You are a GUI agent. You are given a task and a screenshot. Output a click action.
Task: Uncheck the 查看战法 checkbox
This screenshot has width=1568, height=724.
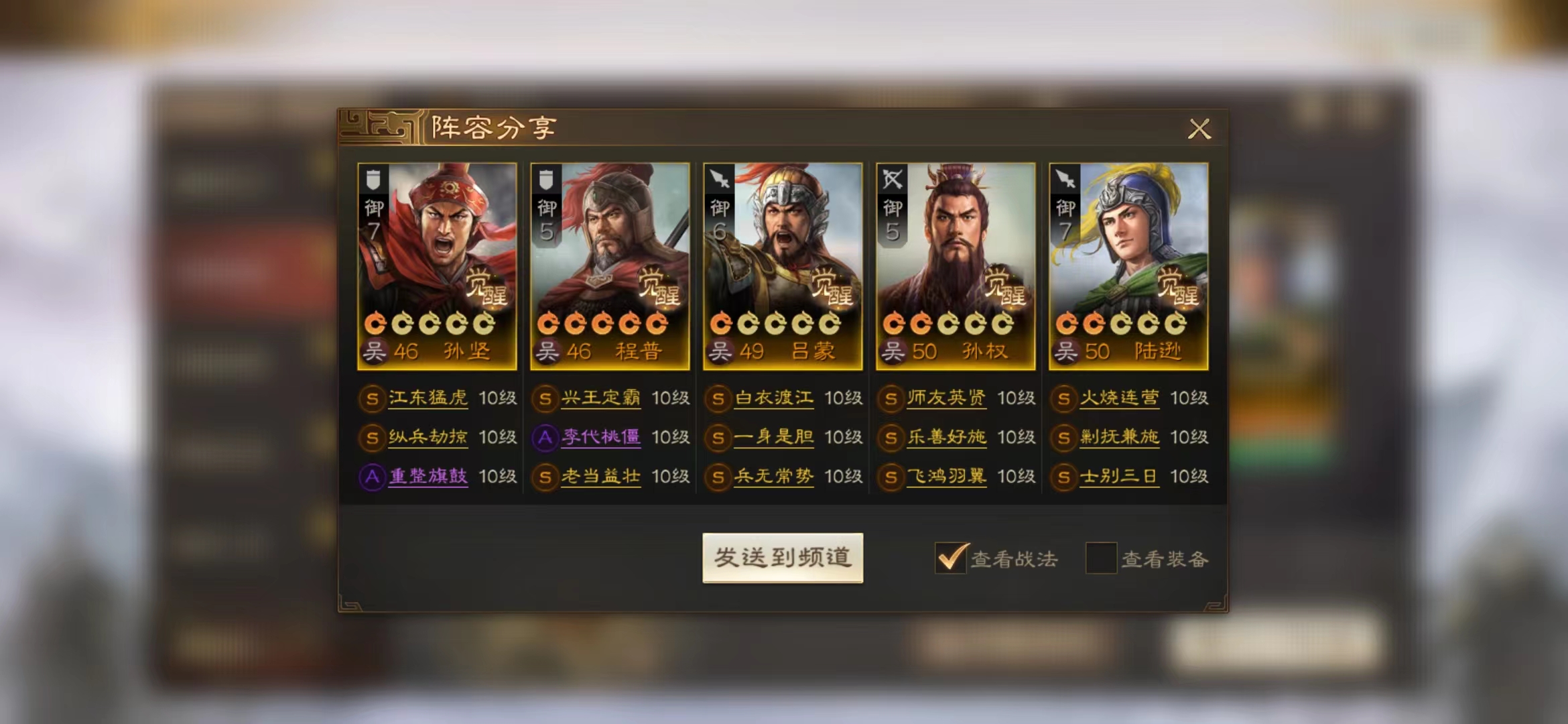951,558
